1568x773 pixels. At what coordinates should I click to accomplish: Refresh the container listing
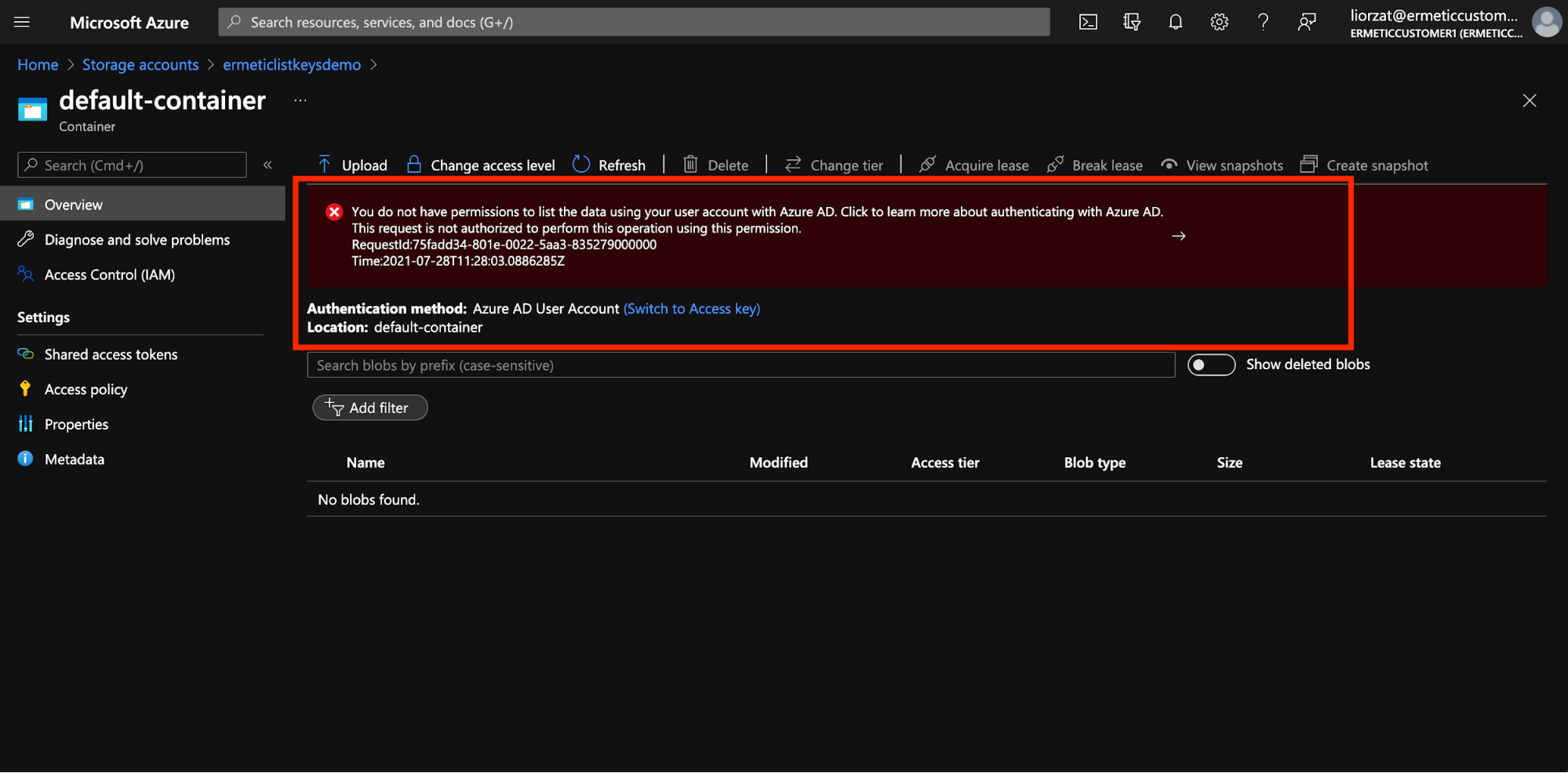609,165
